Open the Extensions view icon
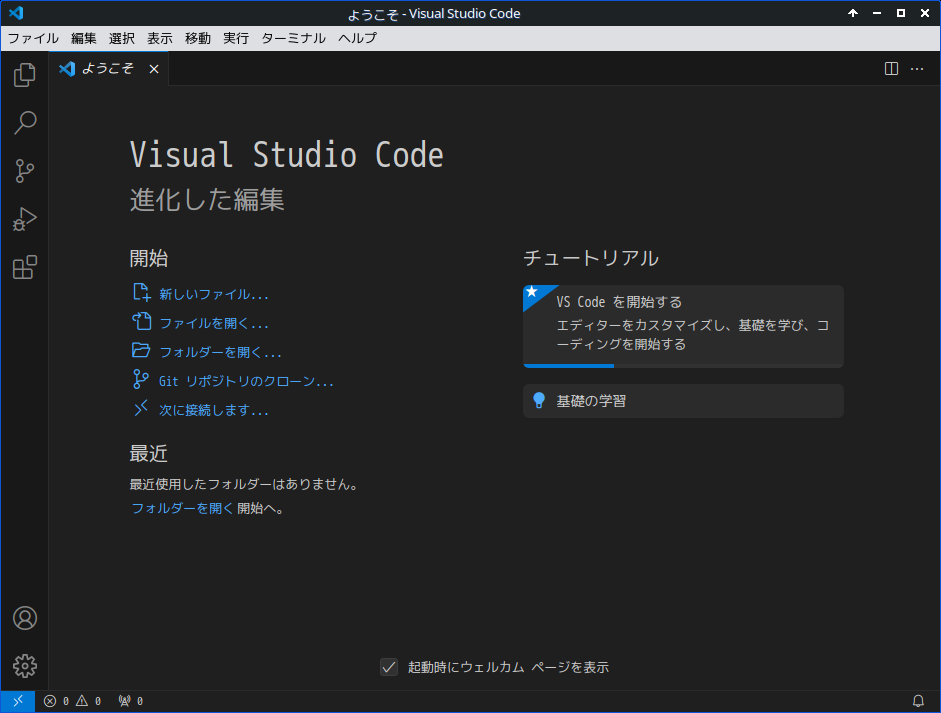Screen dimensions: 941x713 [x=25, y=267]
